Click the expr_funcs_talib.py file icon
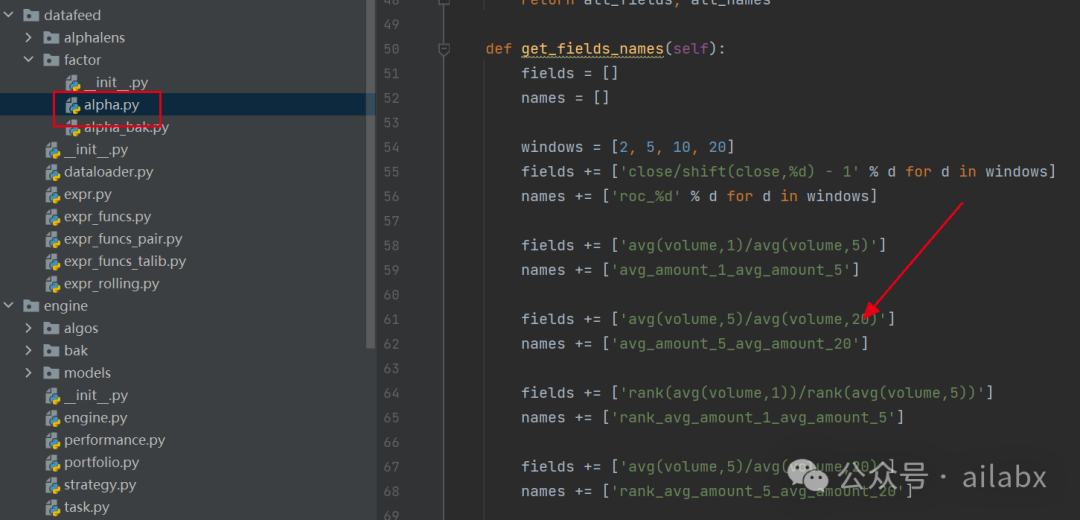 click(52, 261)
